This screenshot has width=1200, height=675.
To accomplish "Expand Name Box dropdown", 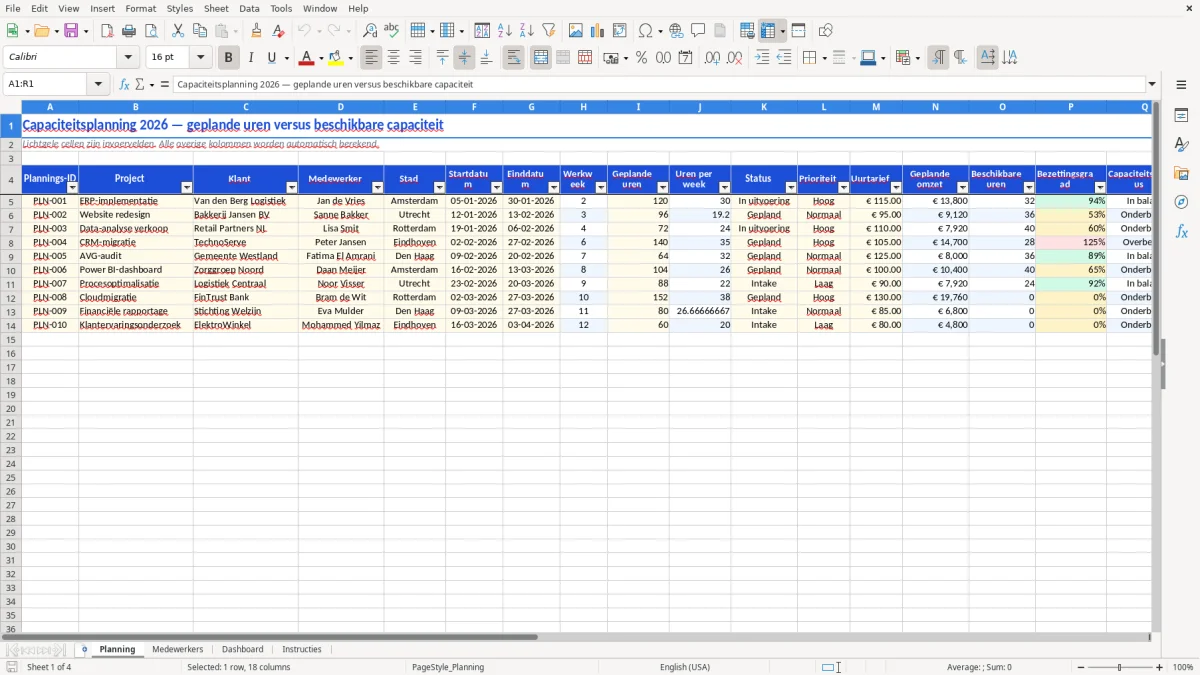I will point(98,85).
